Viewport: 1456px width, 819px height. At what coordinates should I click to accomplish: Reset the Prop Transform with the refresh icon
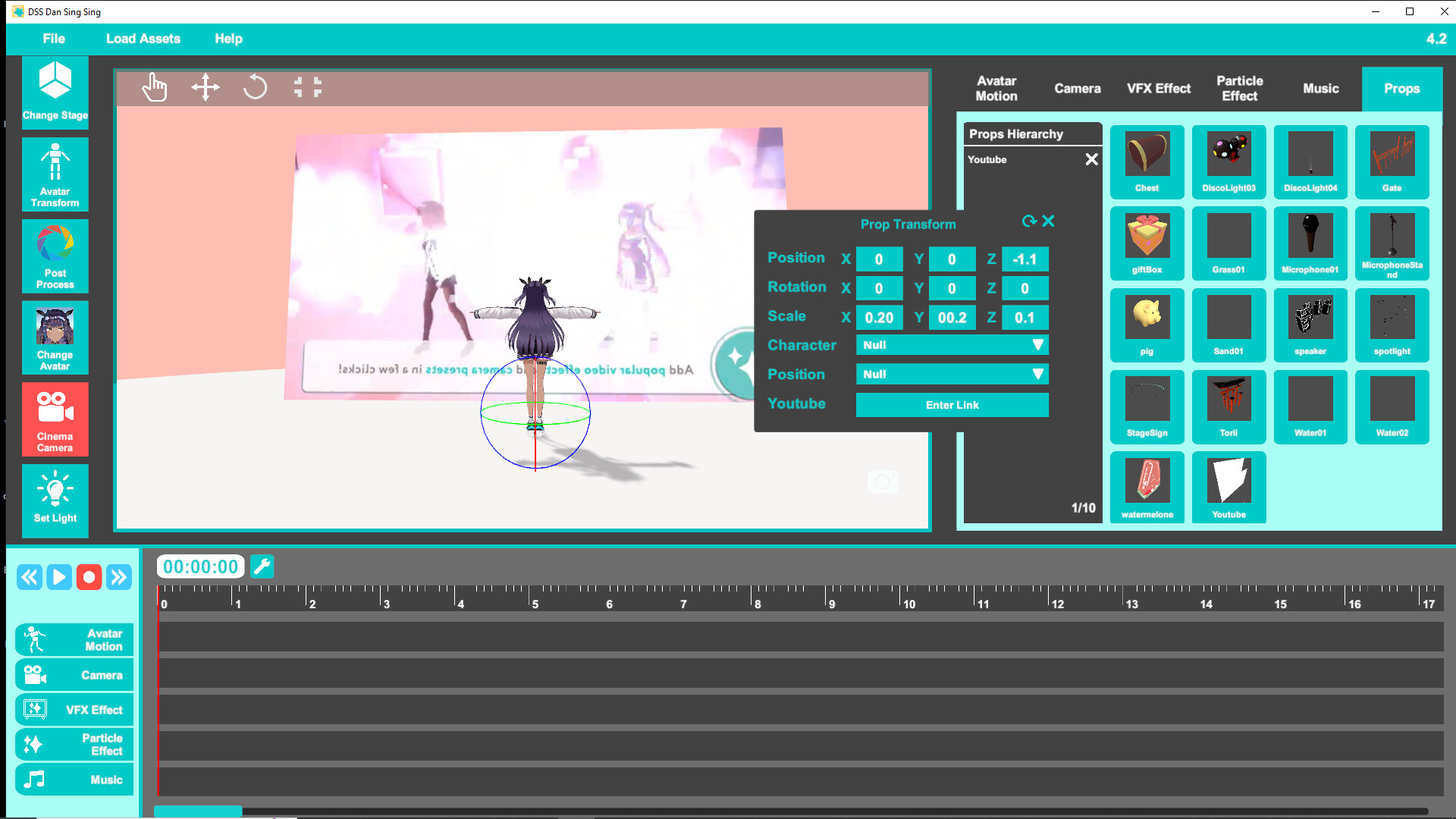pos(1029,221)
